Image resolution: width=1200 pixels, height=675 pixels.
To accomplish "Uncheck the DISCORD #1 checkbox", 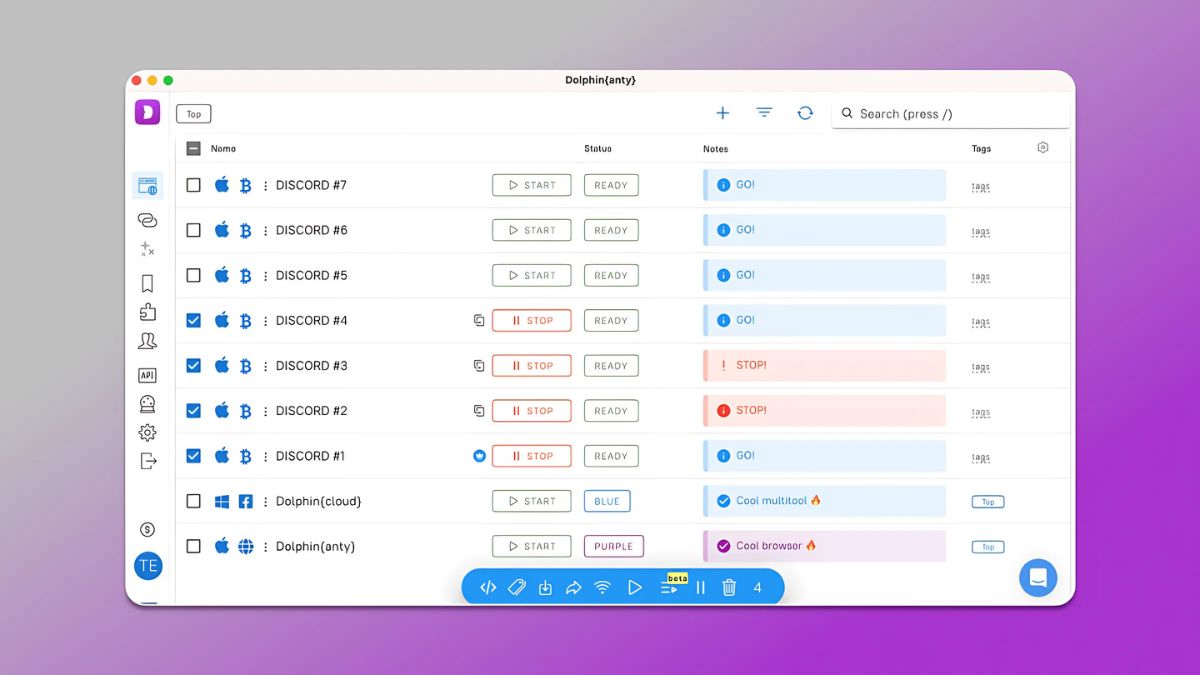I will [194, 455].
